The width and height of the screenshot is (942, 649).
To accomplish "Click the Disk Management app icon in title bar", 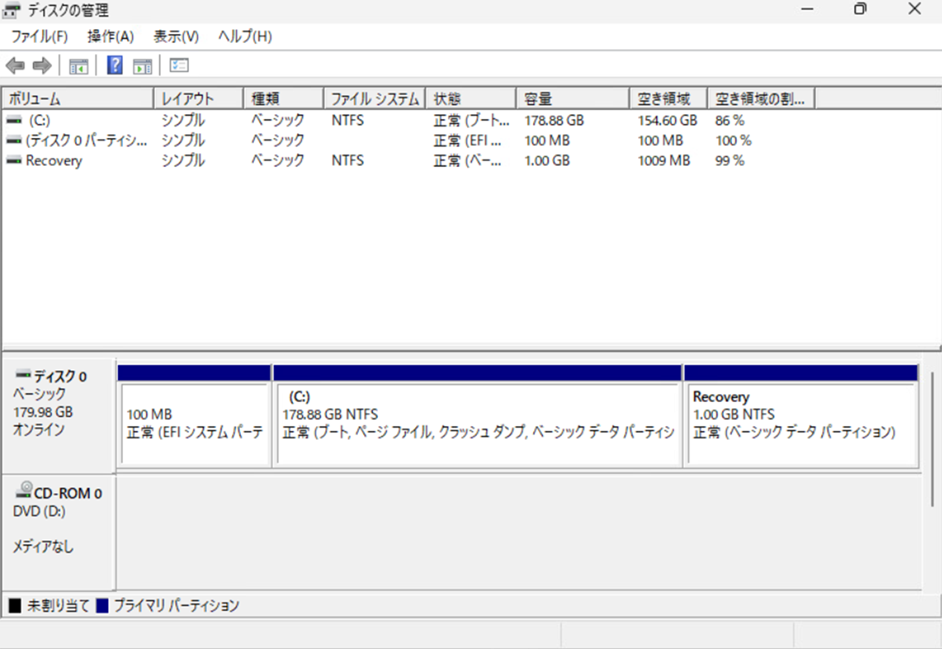I will pyautogui.click(x=11, y=10).
